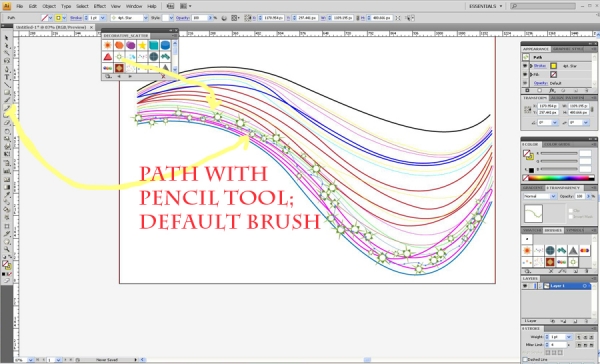Screen dimensions: 600x364
Task: Toggle the Clip checkbox in Transparency panel
Action: point(571,211)
